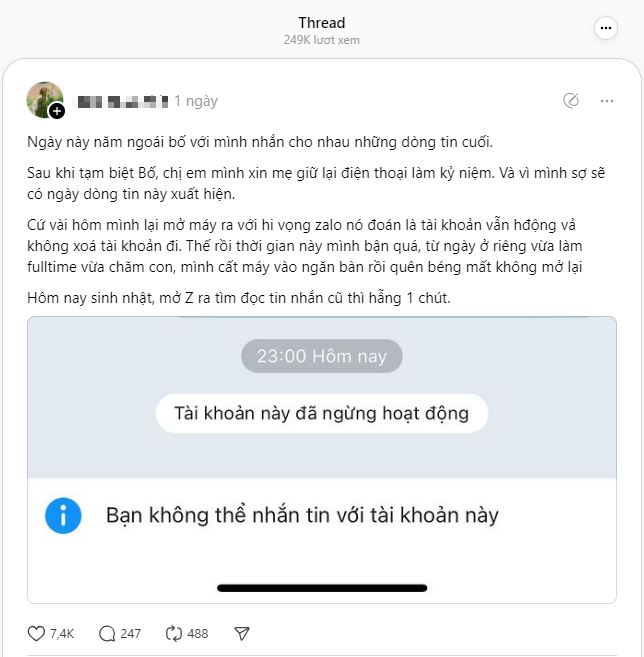Screen dimensions: 644x657
Task: Share the post via paper plane icon
Action: (241, 633)
